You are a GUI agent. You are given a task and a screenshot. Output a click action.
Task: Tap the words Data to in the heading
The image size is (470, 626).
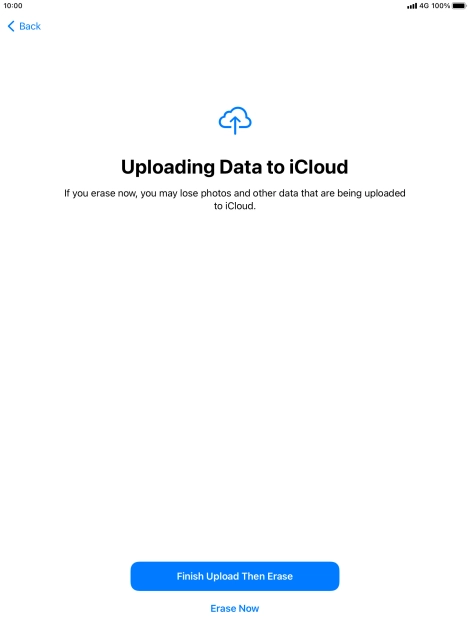[x=252, y=167]
